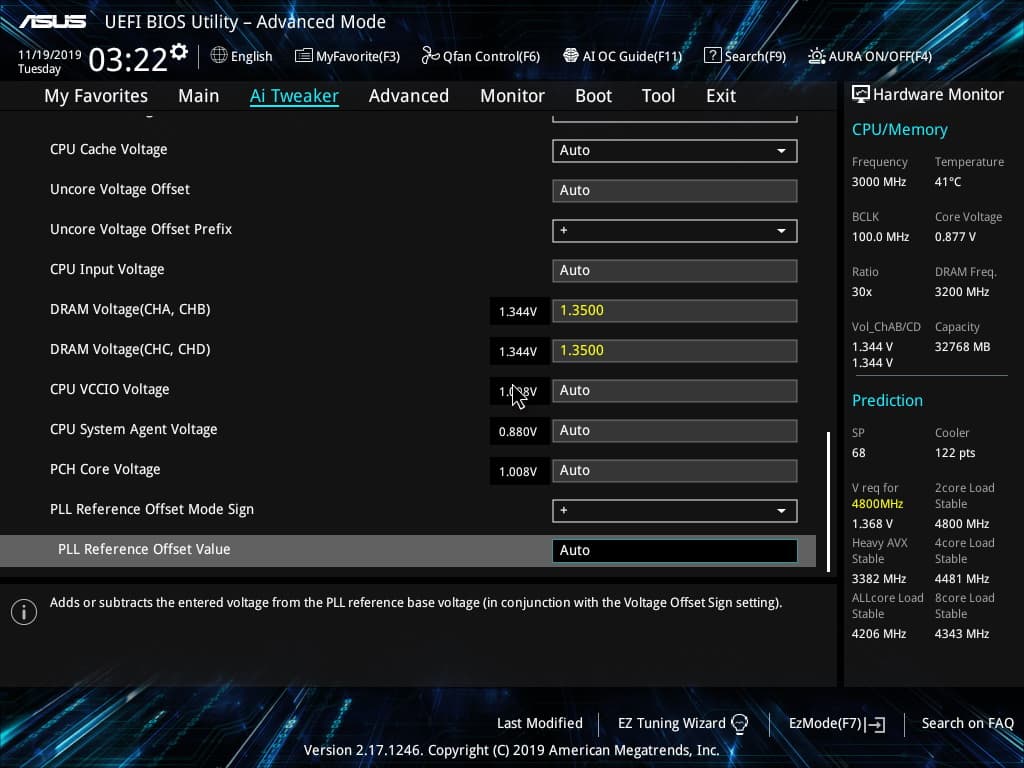The width and height of the screenshot is (1024, 768).
Task: Click the 122 pts Cooler score
Action: [x=955, y=453]
